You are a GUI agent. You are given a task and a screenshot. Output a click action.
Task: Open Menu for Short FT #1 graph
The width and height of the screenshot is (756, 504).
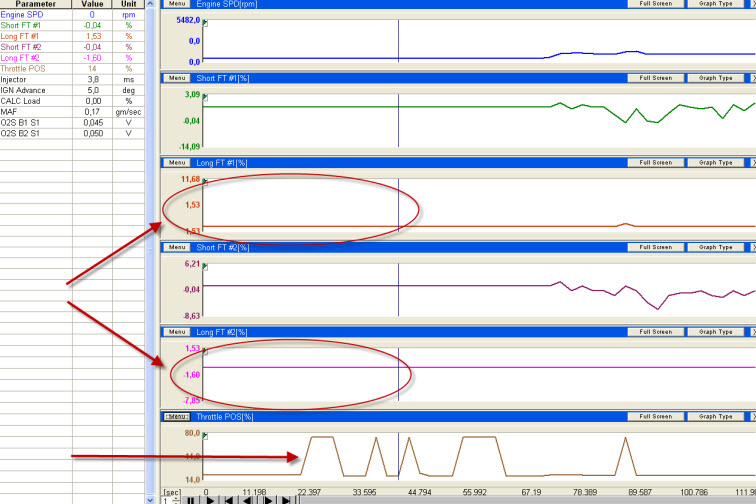tap(177, 77)
